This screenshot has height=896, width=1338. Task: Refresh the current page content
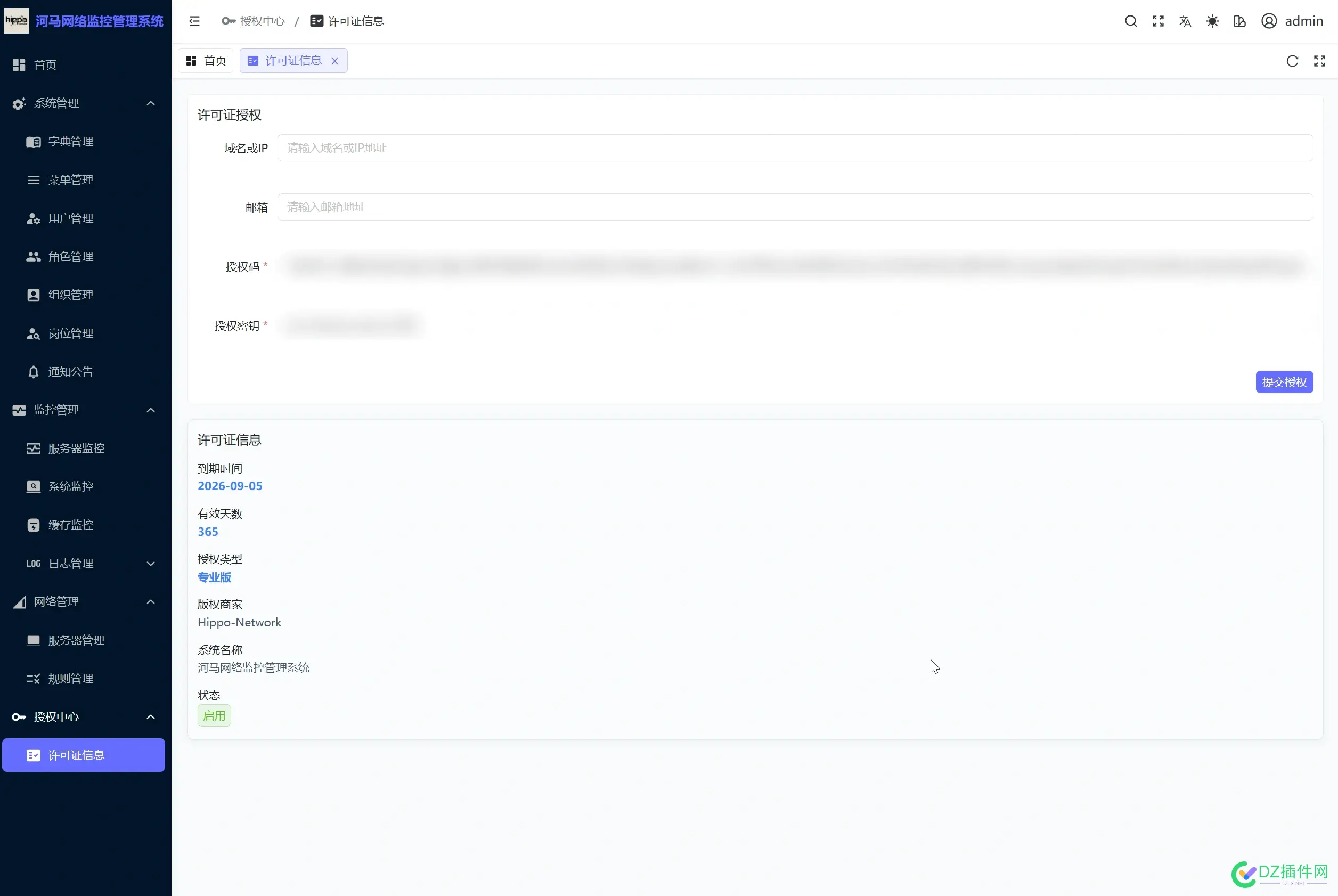(1292, 61)
